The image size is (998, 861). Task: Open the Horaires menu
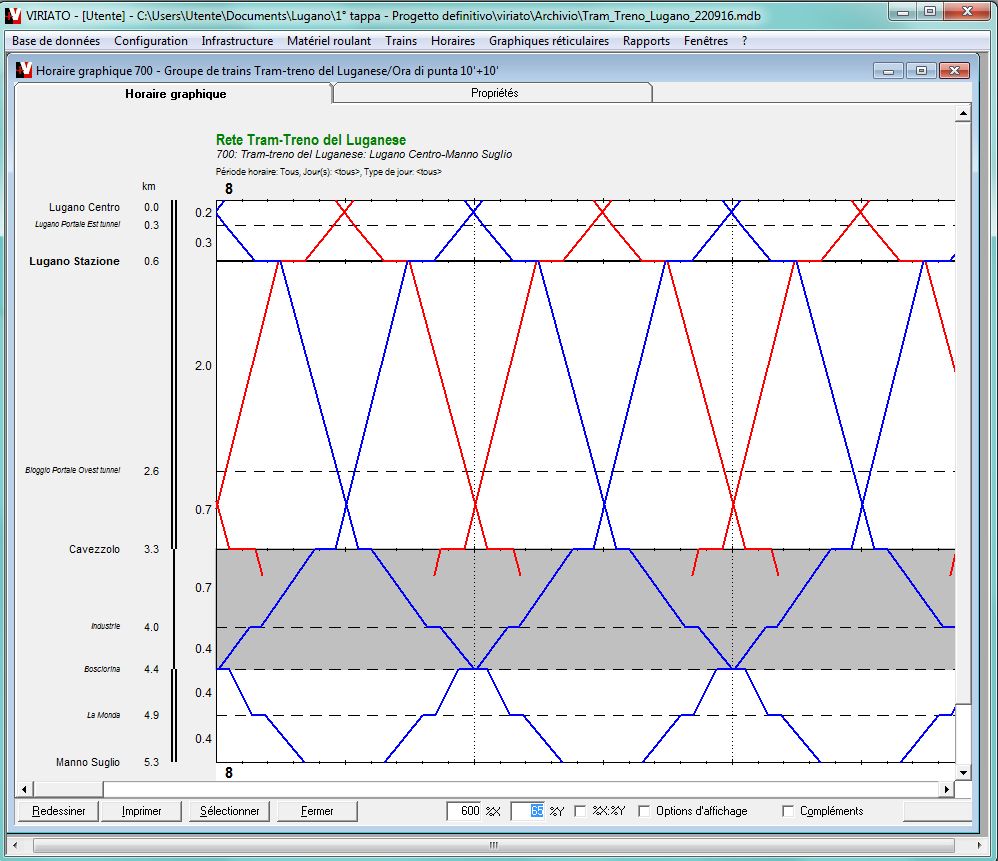pyautogui.click(x=453, y=41)
